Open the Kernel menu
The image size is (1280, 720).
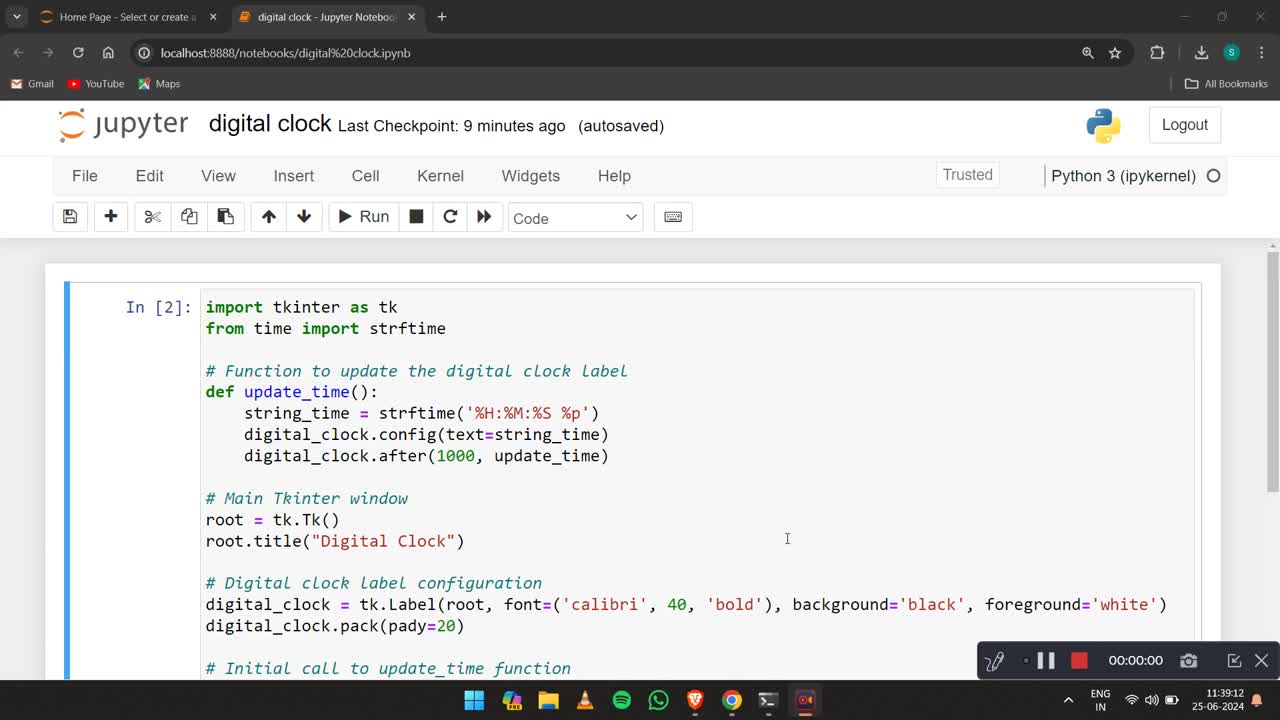(x=440, y=175)
